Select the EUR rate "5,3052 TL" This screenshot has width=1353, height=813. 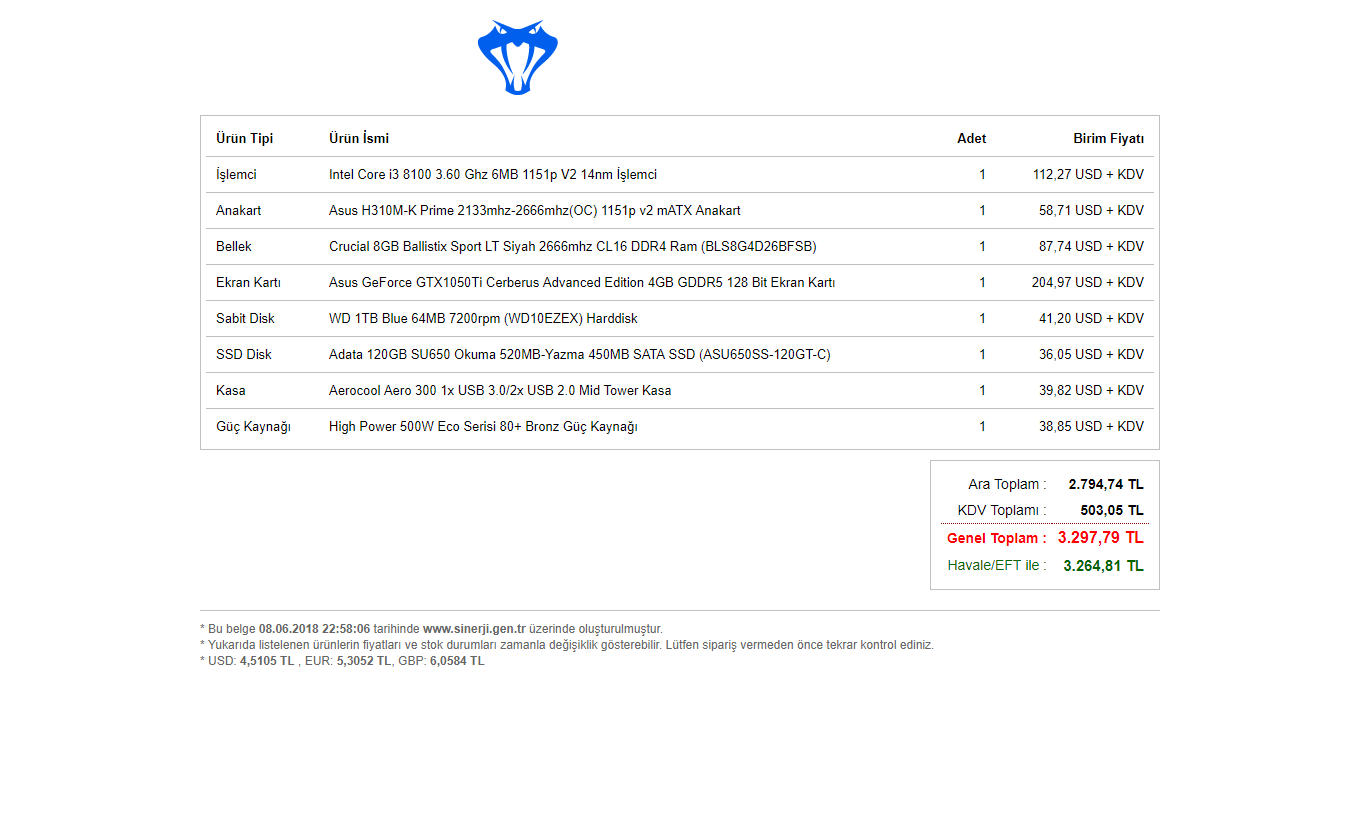coord(364,661)
